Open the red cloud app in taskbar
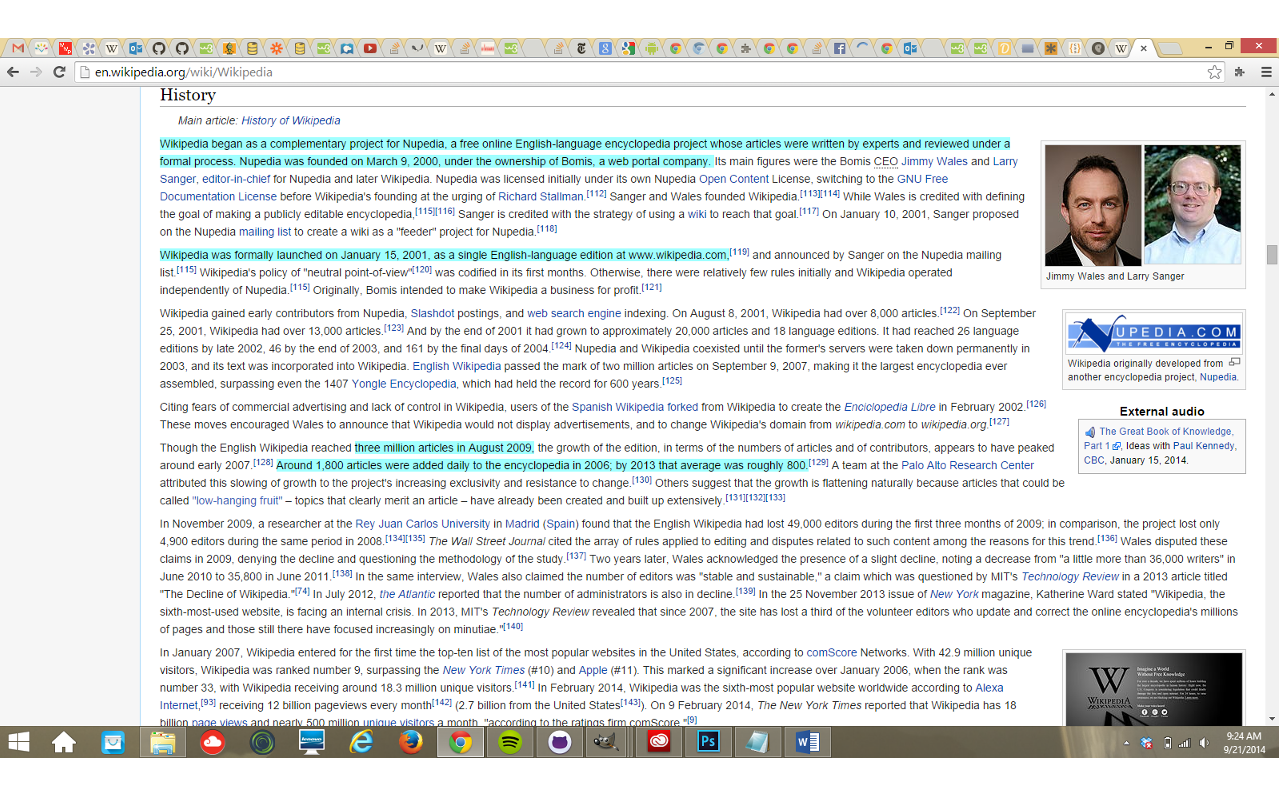The width and height of the screenshot is (1280, 800). [x=212, y=742]
